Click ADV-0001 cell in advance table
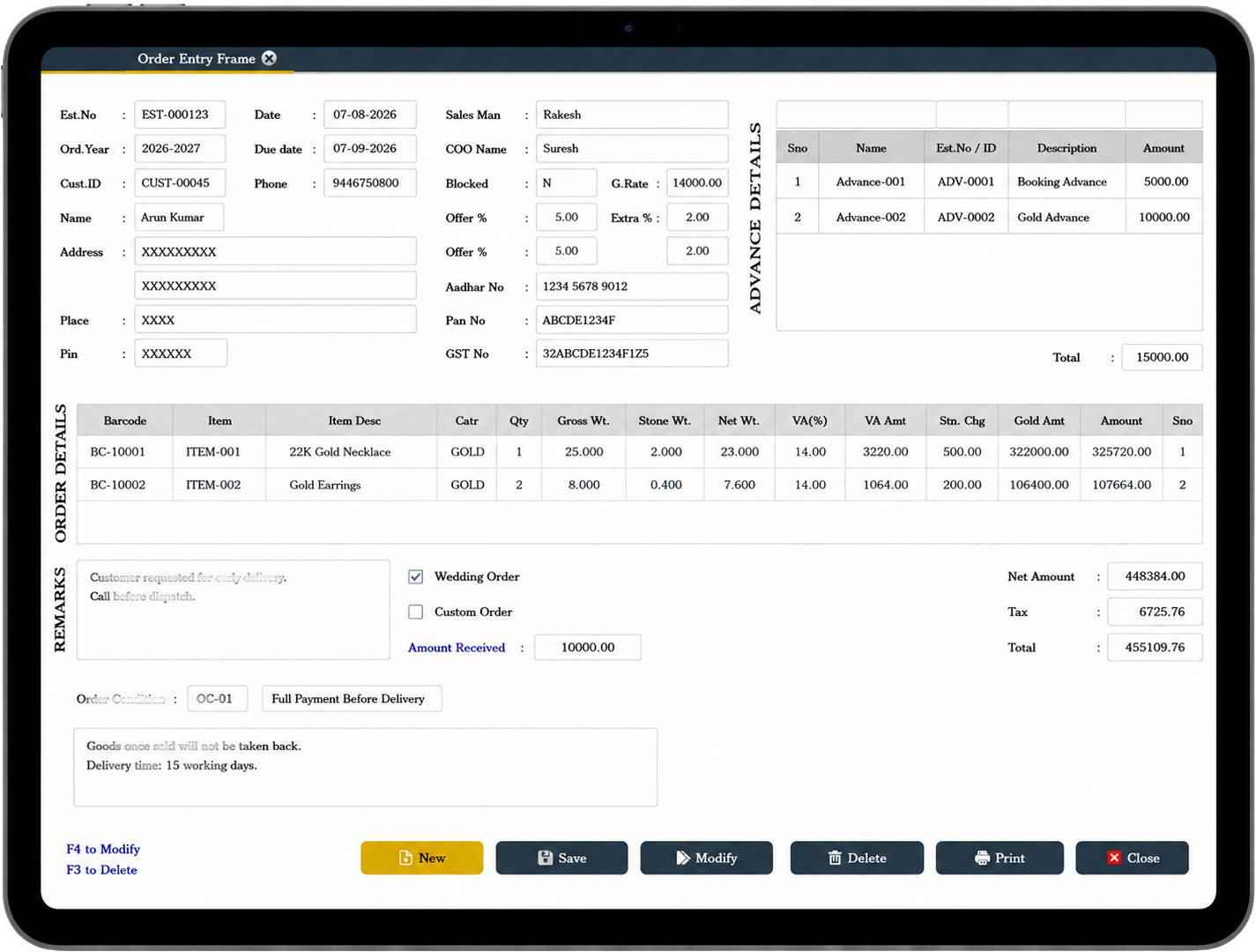Viewport: 1256px width, 952px height. (966, 182)
